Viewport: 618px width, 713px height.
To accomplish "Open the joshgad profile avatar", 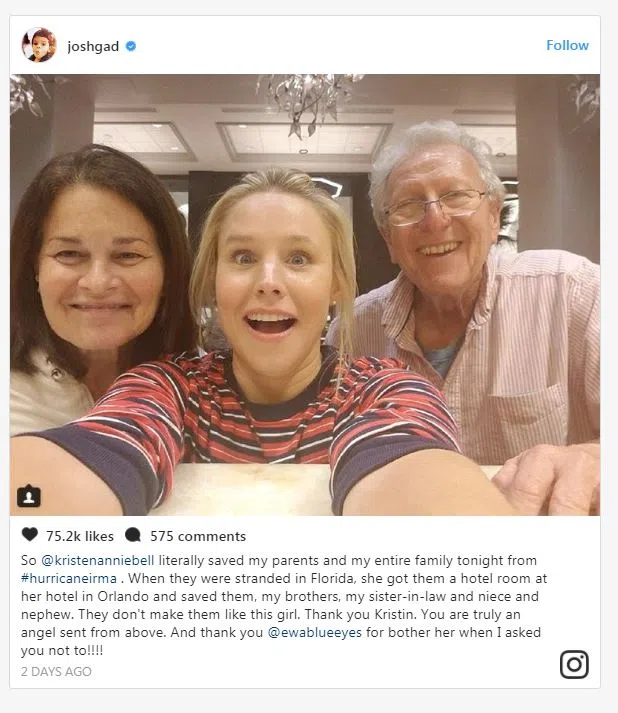I will click(x=39, y=45).
